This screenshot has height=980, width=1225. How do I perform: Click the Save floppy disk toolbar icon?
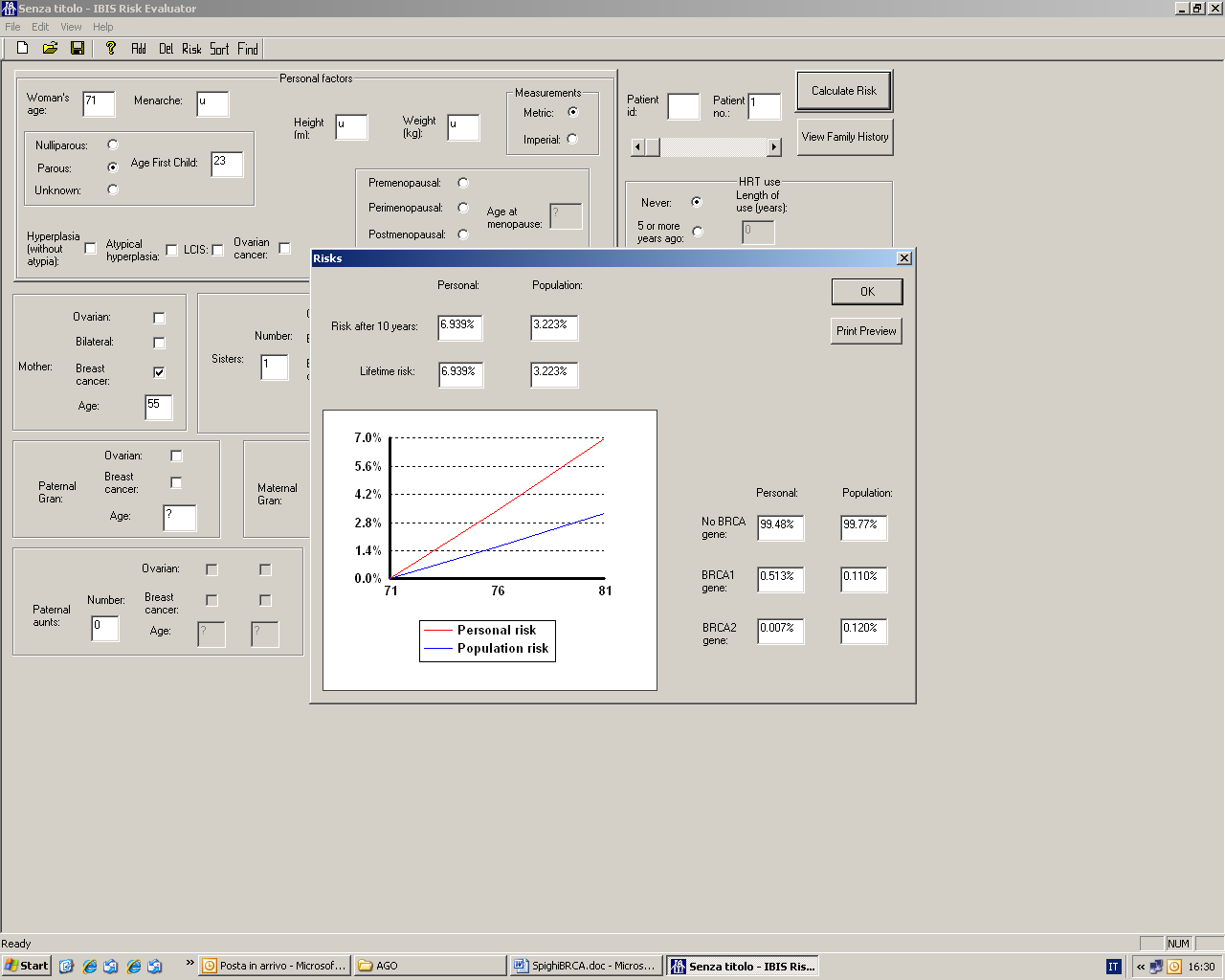[78, 48]
